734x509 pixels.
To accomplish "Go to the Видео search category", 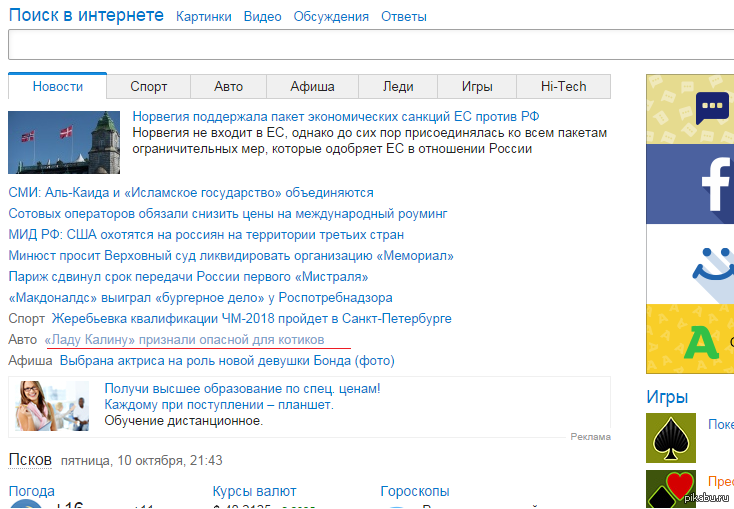I will [x=262, y=17].
